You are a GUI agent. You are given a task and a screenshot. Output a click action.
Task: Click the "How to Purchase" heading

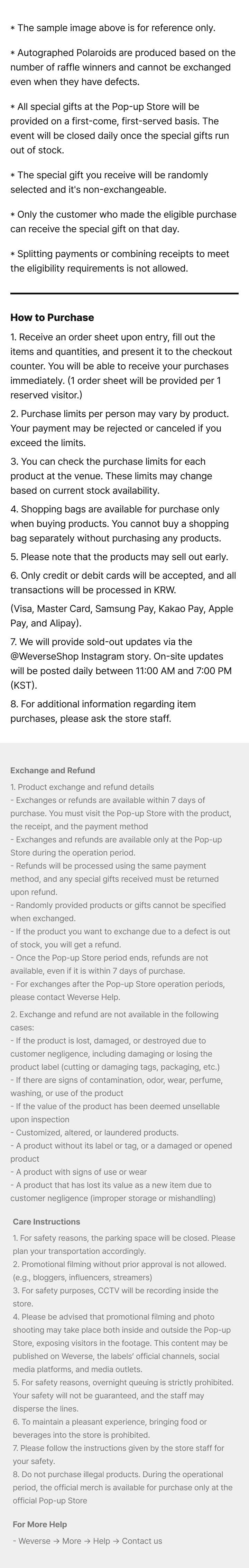tap(52, 317)
